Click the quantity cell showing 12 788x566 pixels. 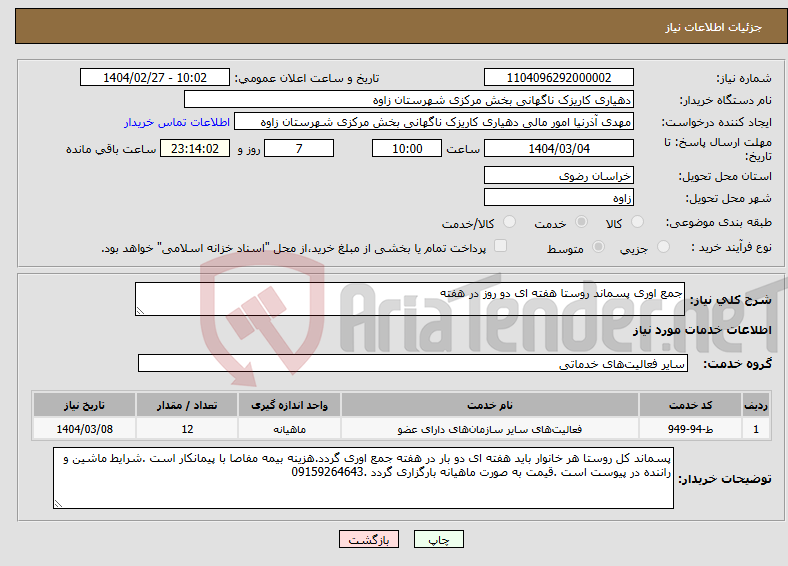[187, 429]
